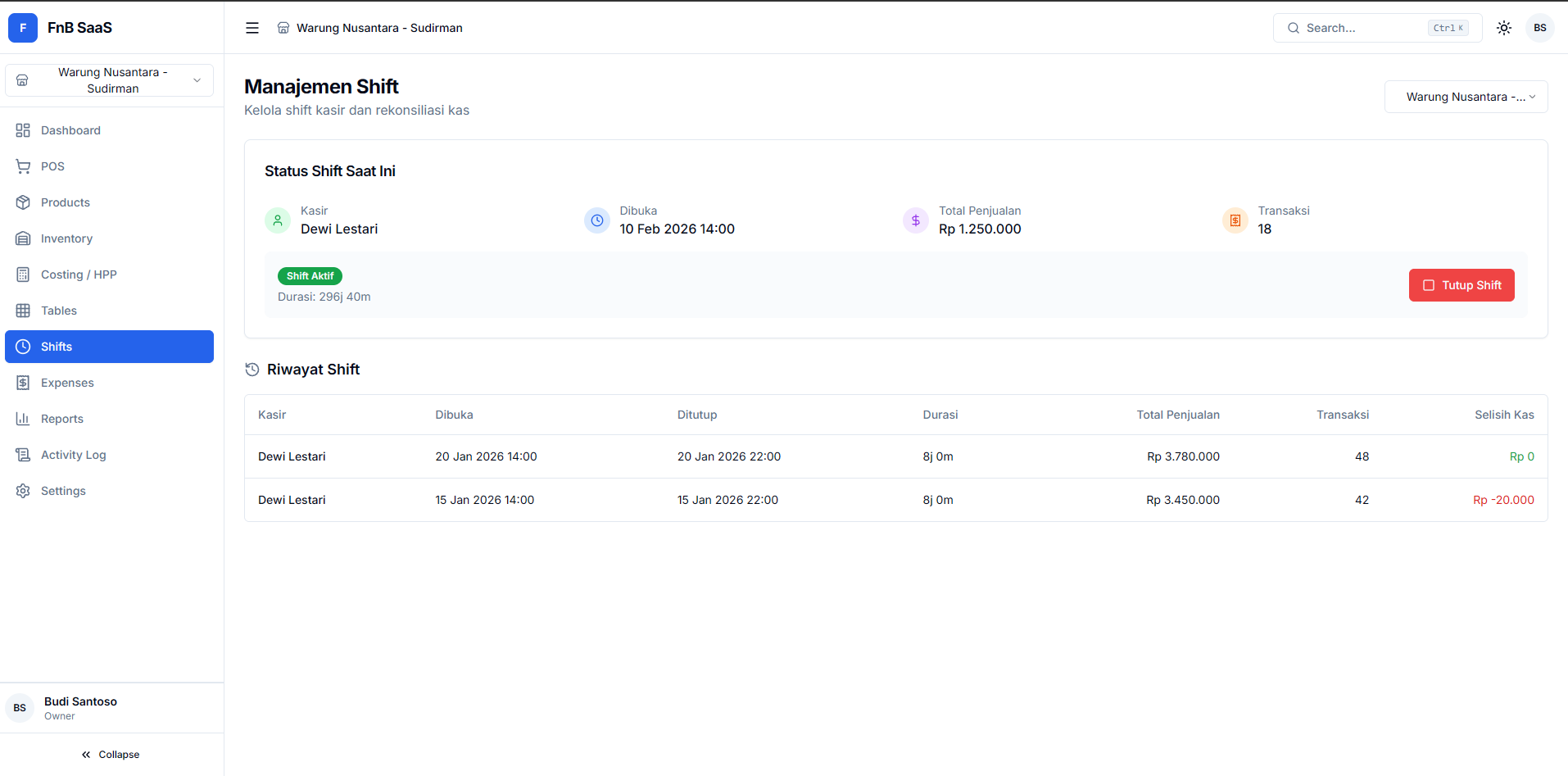This screenshot has width=1568, height=776.
Task: Open Settings gear in sidebar
Action: (23, 491)
